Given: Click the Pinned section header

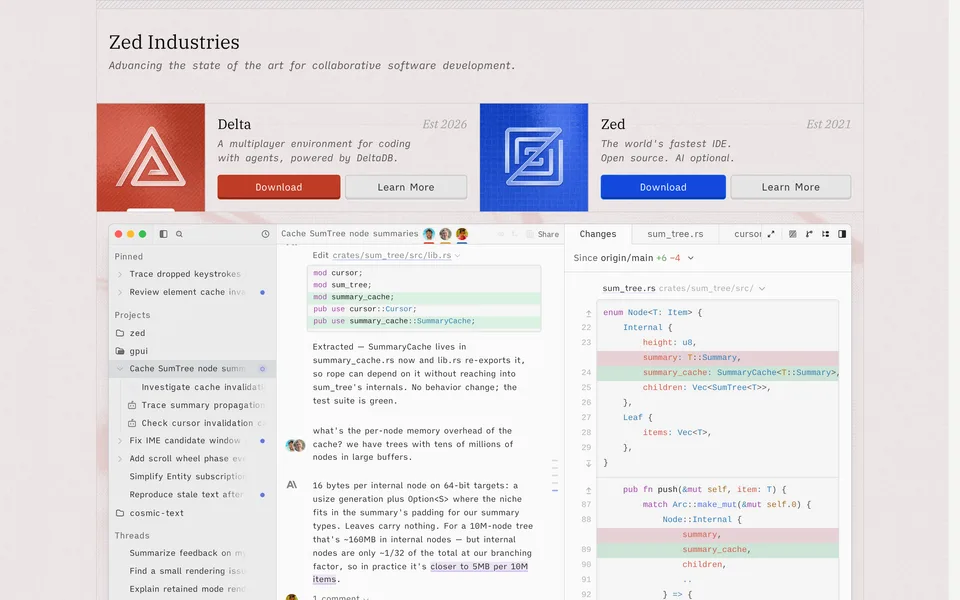Looking at the screenshot, I should [129, 257].
